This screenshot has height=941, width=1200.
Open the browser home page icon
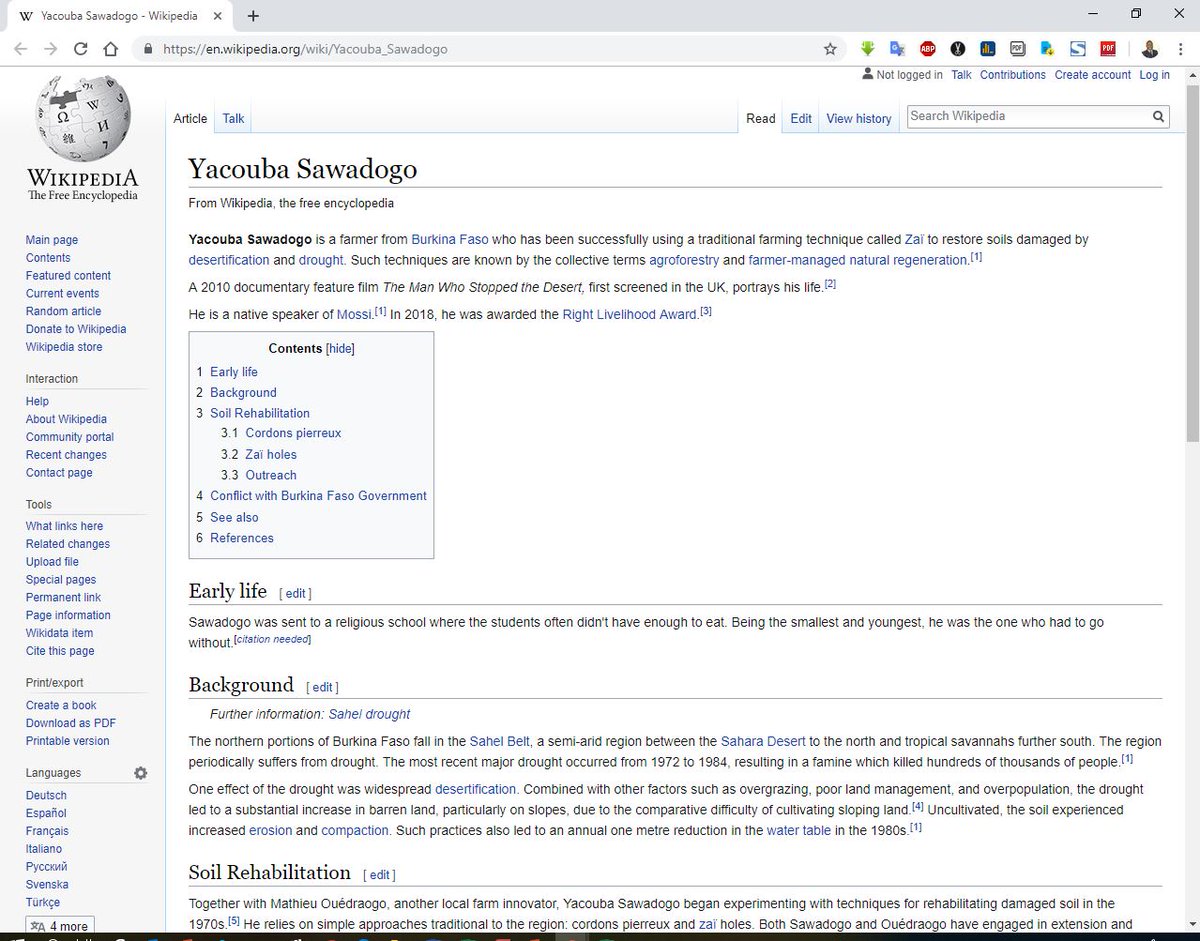coord(111,48)
